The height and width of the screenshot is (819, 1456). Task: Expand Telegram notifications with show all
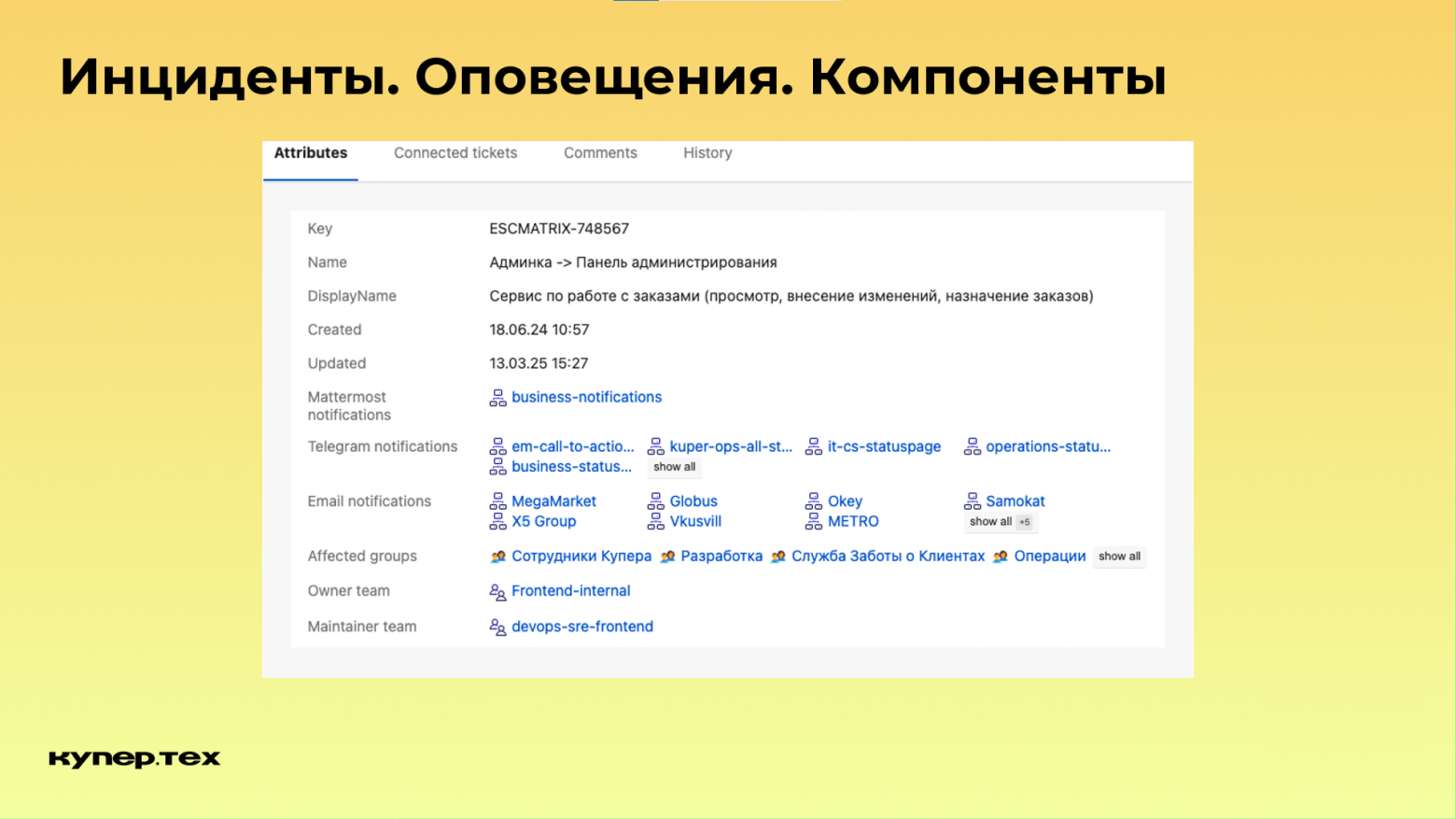[x=674, y=467]
